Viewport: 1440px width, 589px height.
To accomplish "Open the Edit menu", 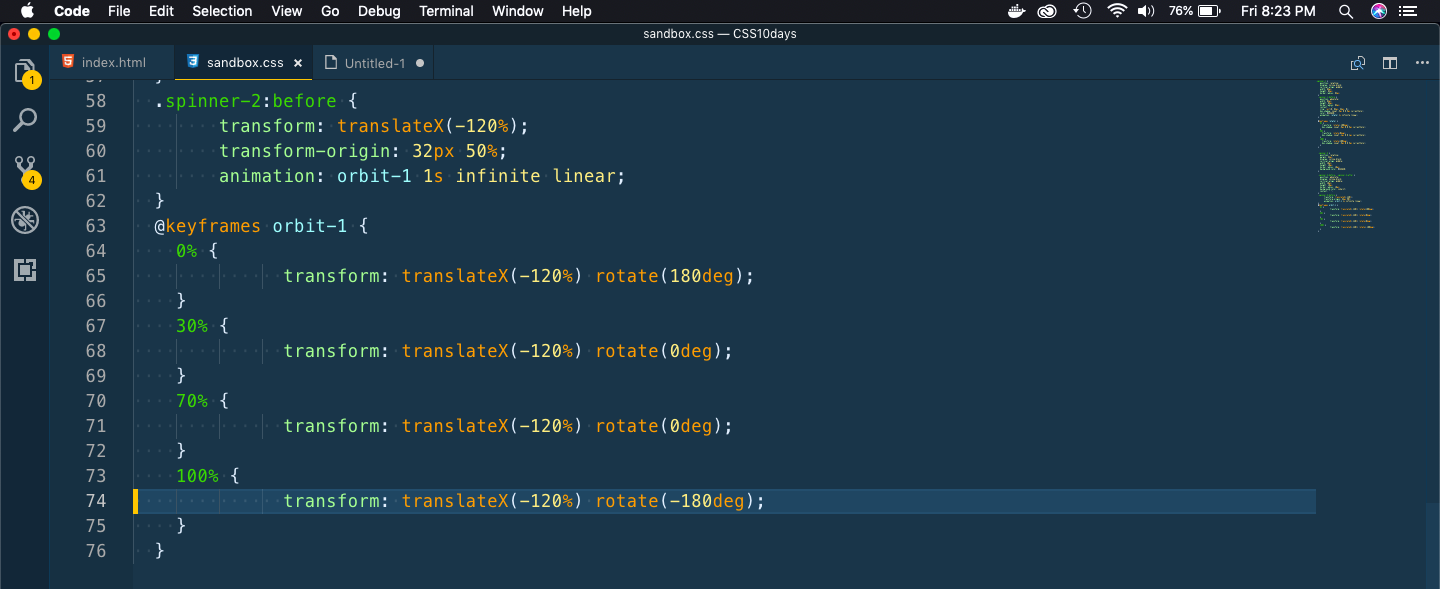I will (161, 11).
